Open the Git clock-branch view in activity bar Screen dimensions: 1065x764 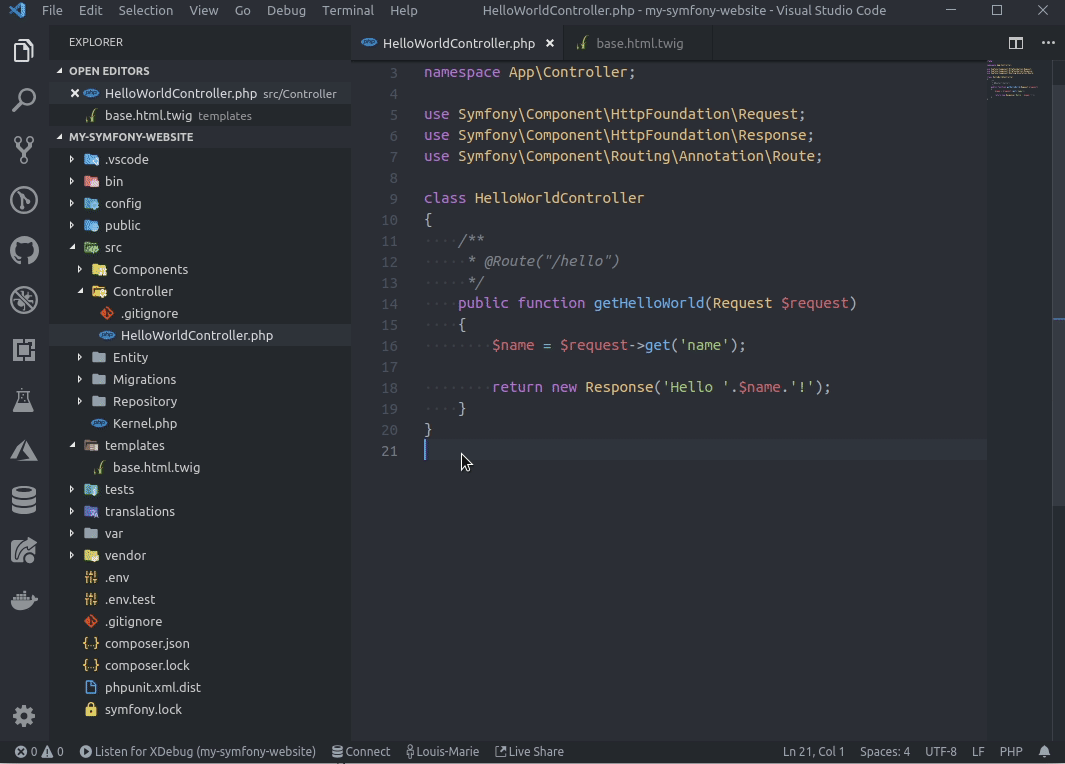[x=24, y=200]
